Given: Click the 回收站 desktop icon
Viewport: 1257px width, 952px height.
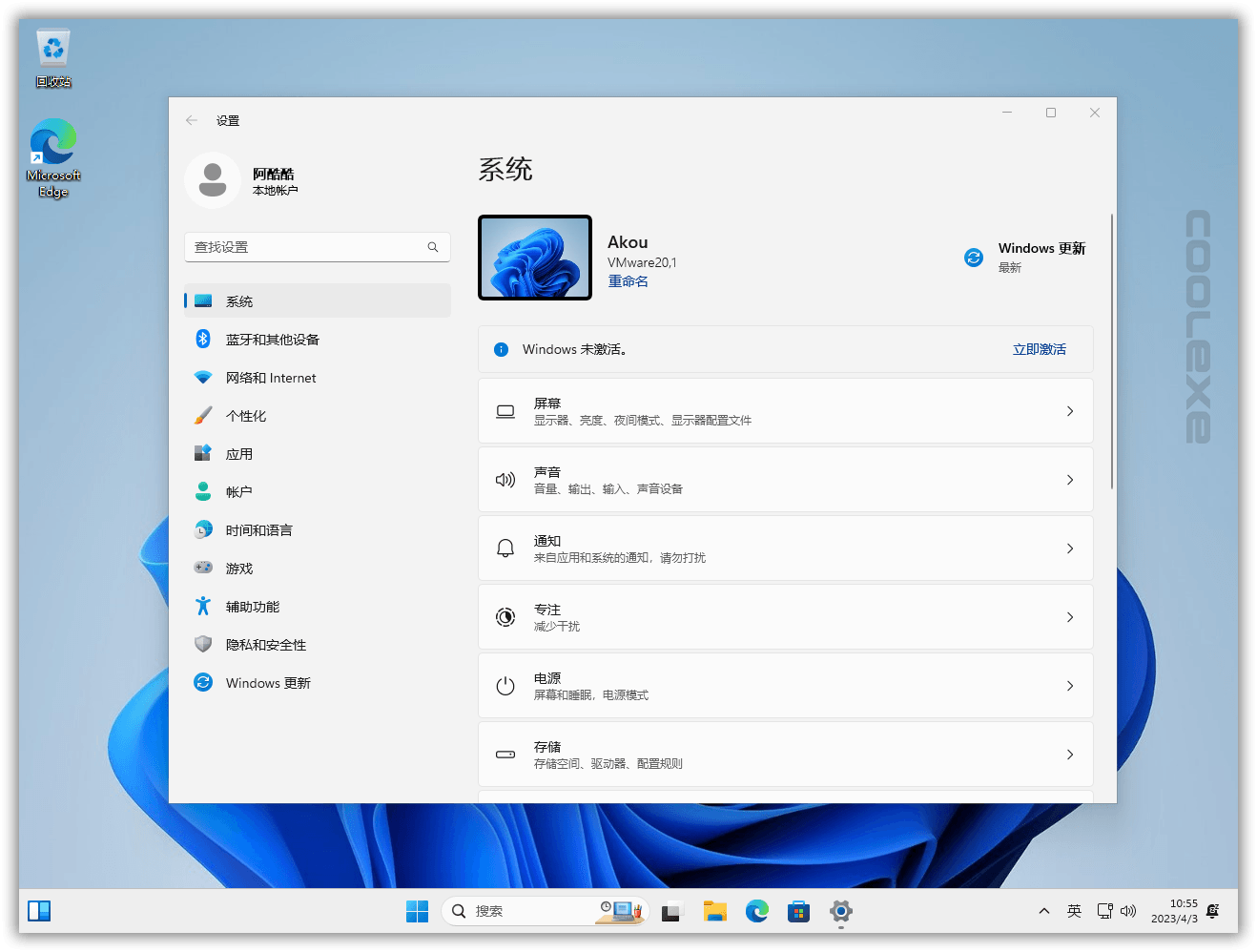Looking at the screenshot, I should click(x=53, y=59).
